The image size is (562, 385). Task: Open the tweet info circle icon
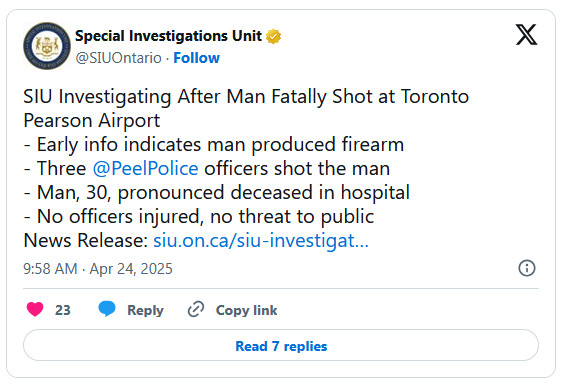point(527,268)
